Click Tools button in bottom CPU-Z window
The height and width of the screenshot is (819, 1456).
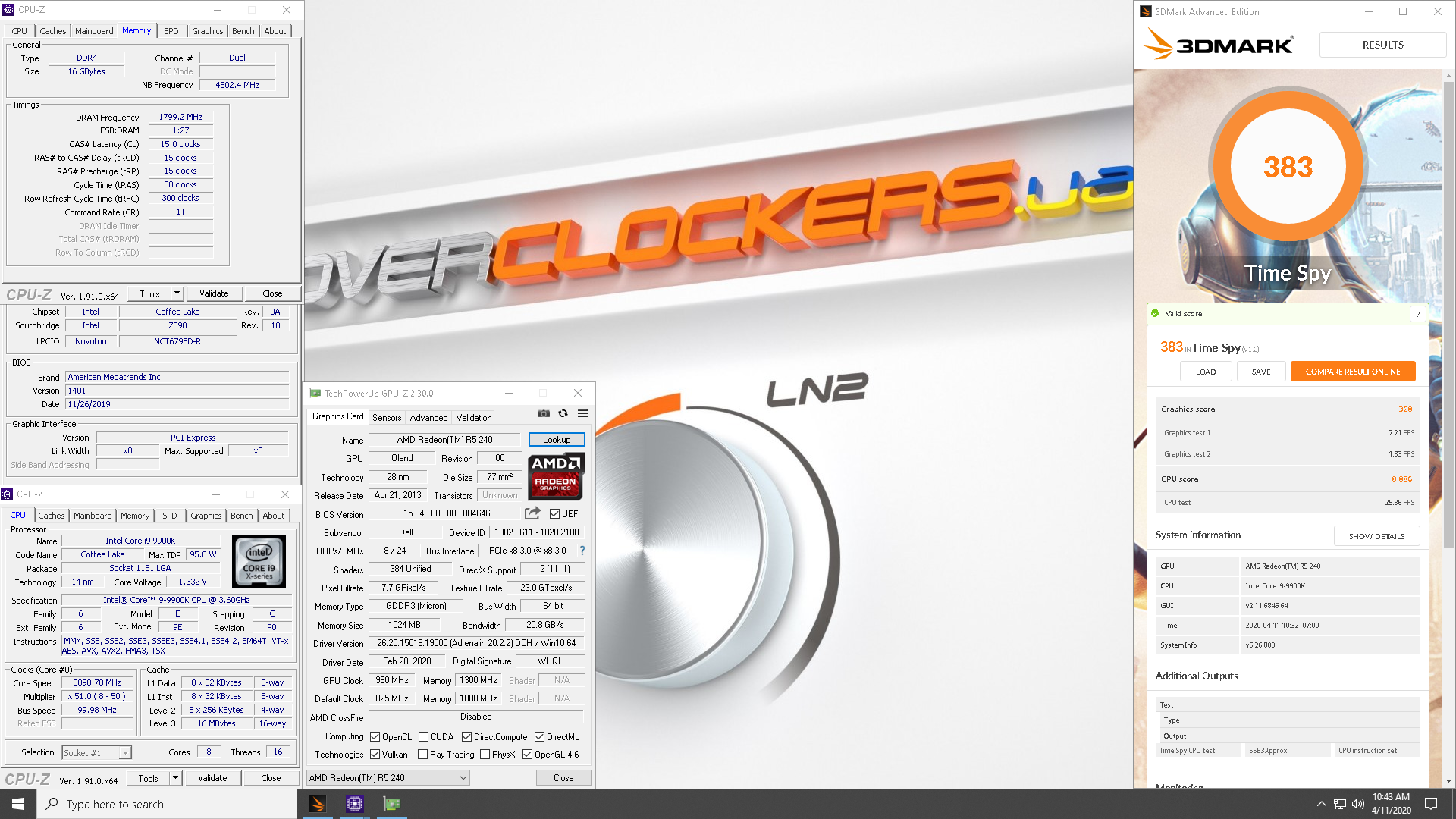149,778
